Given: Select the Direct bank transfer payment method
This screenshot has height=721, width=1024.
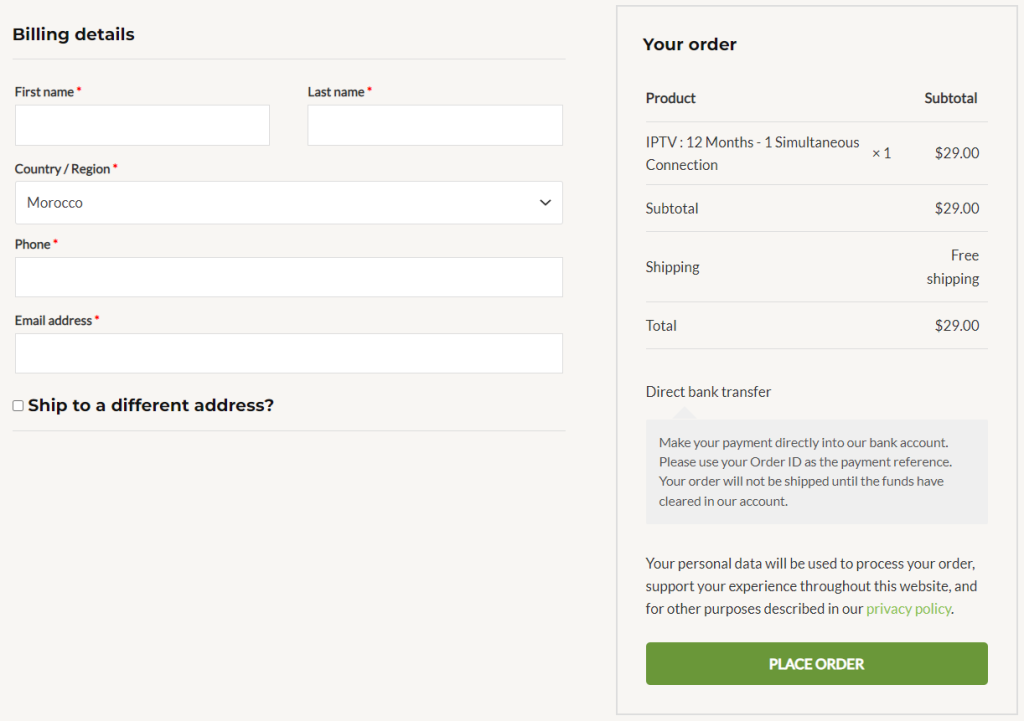Looking at the screenshot, I should click(x=708, y=392).
